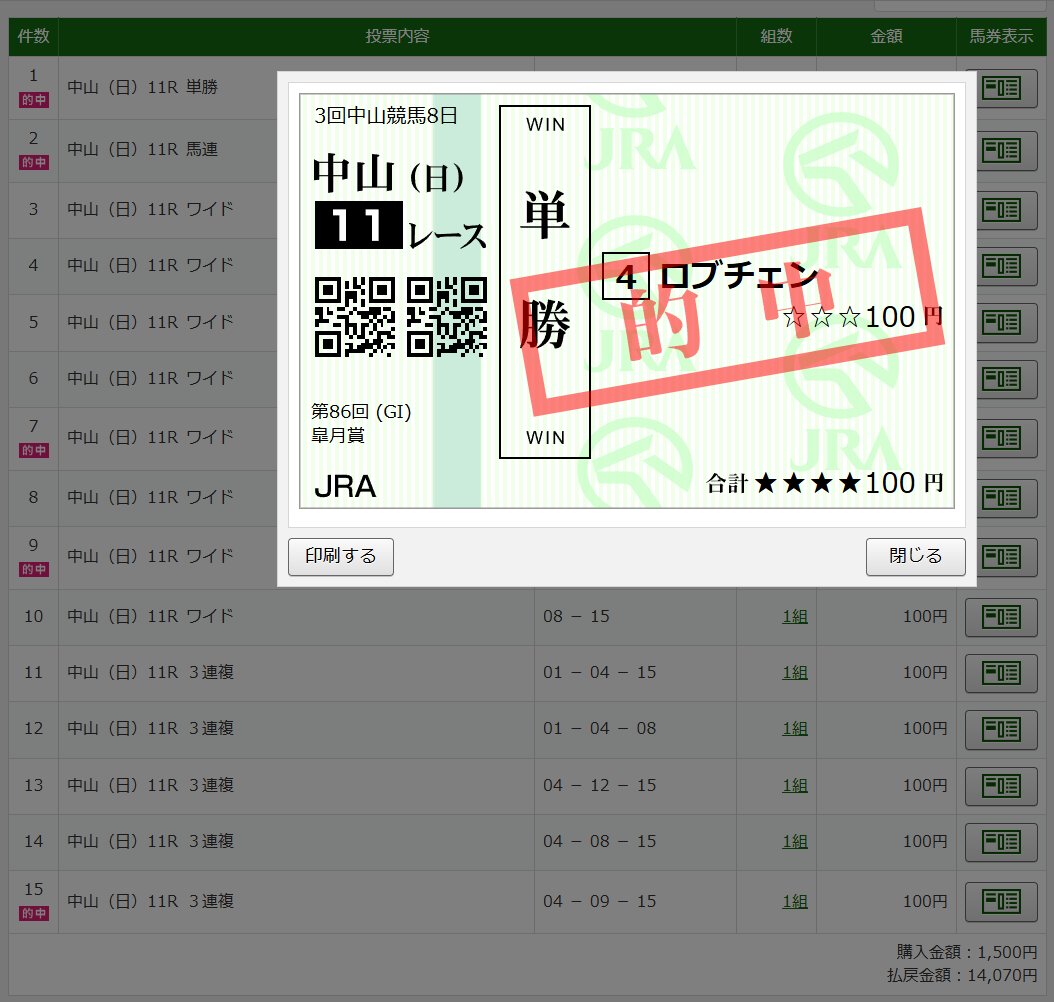Select the 件数 column header
1054x1002 pixels.
[x=34, y=36]
